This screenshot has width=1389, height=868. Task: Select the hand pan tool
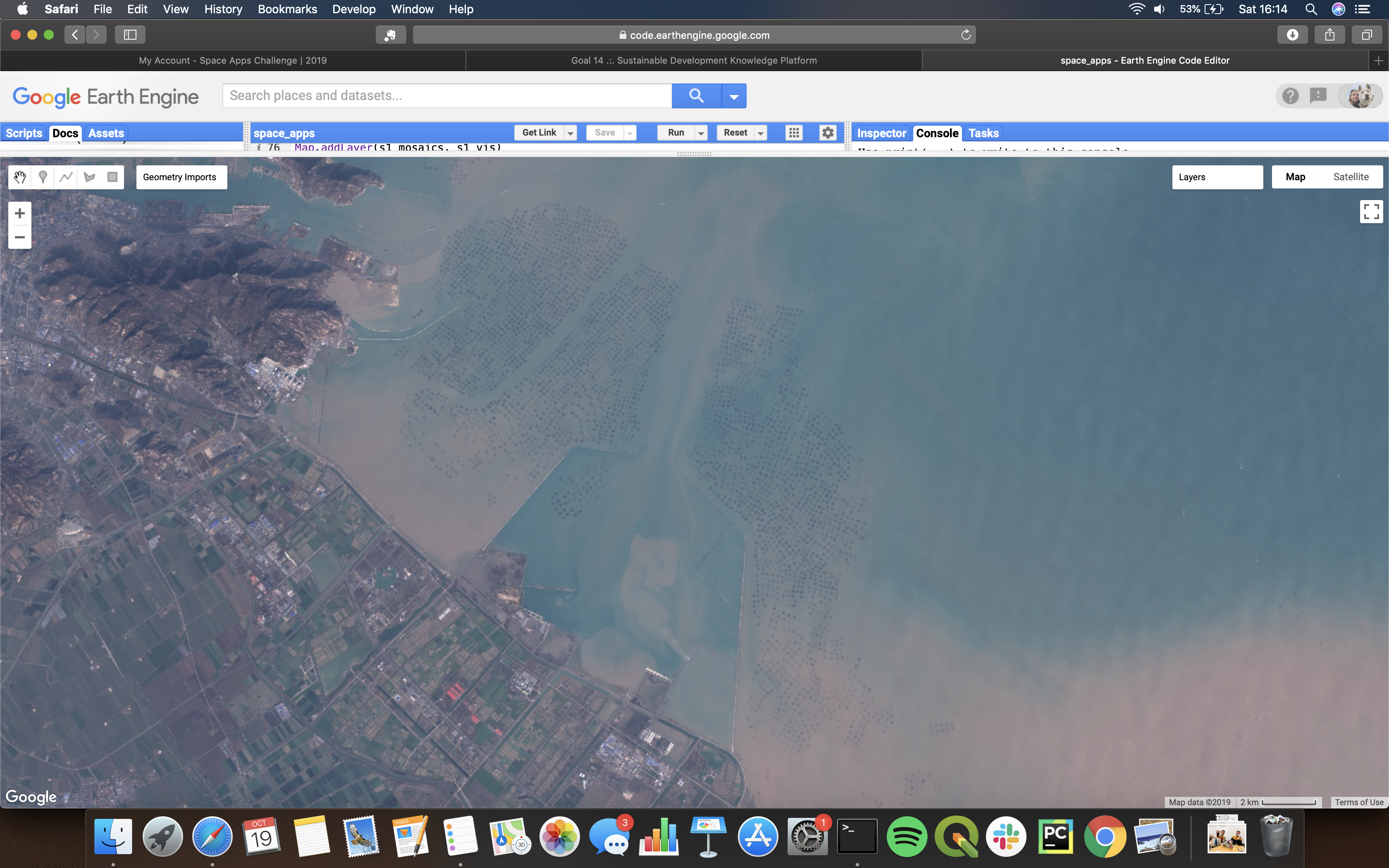[20, 177]
